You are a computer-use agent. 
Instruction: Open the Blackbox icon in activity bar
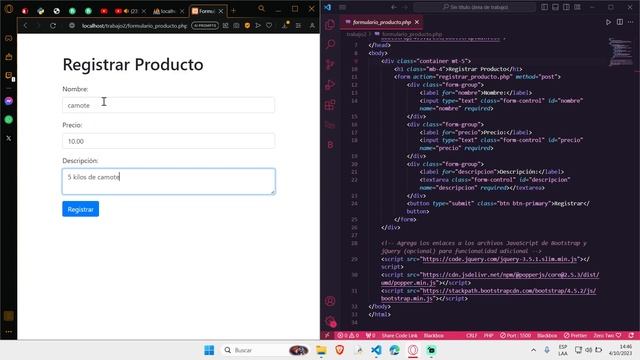pos(330,145)
